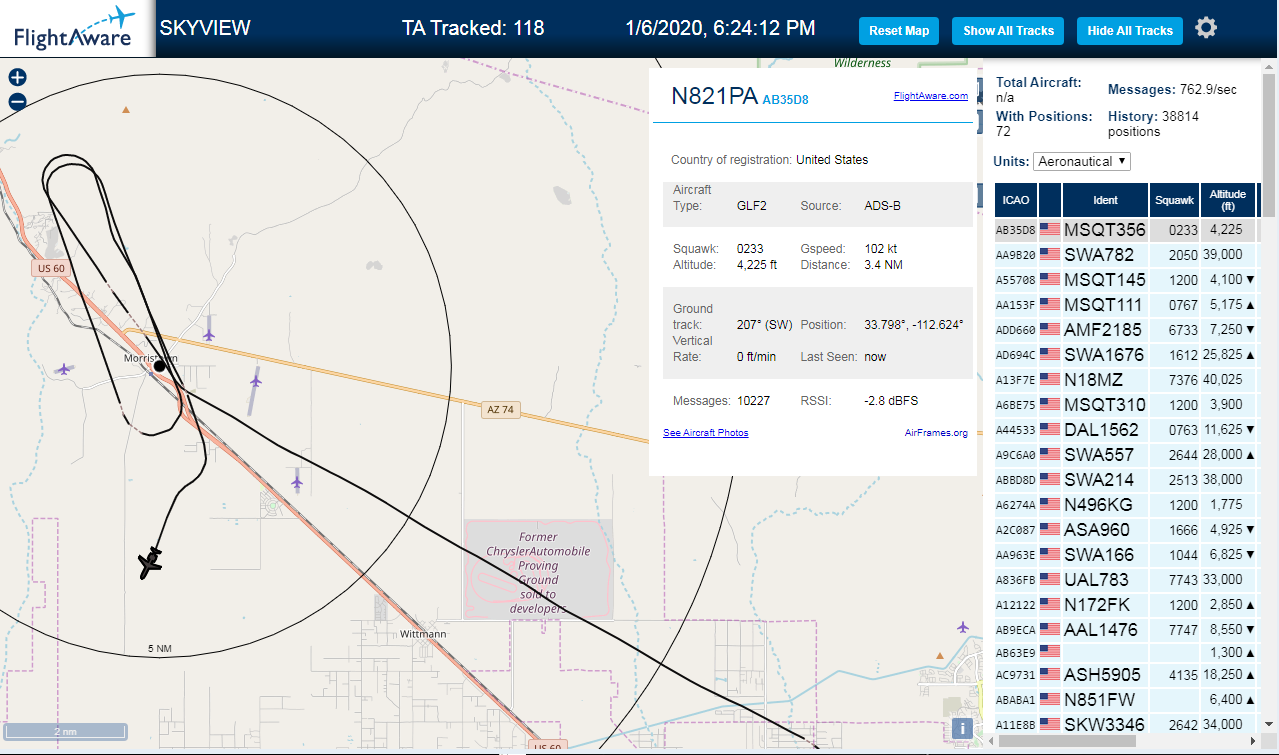The image size is (1279, 755).
Task: Click the Reset Map button
Action: tap(899, 31)
